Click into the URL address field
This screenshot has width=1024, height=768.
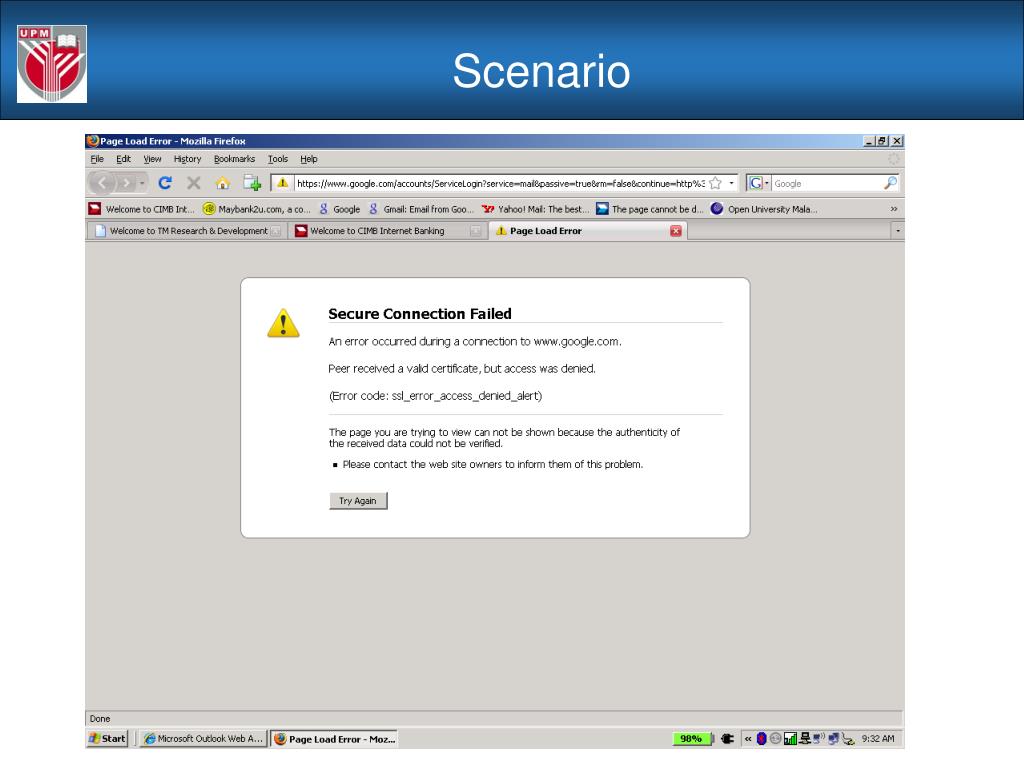(500, 184)
